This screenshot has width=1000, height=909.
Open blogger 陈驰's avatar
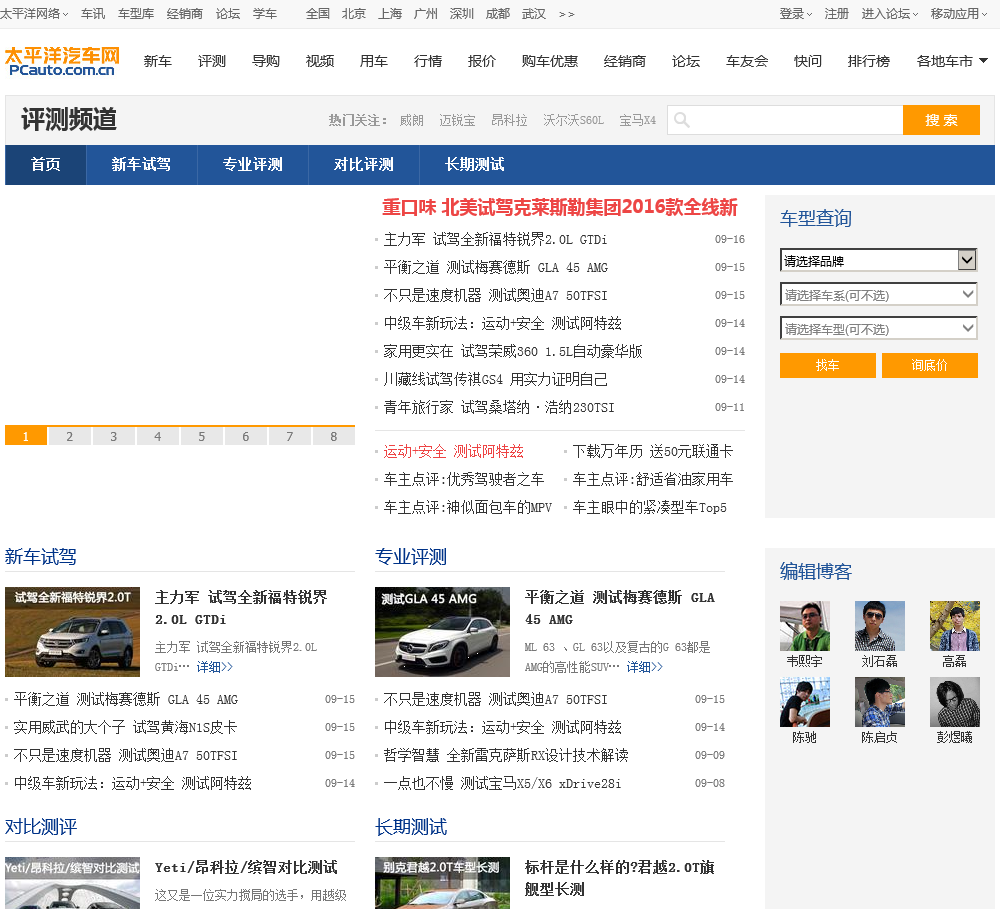[x=805, y=702]
